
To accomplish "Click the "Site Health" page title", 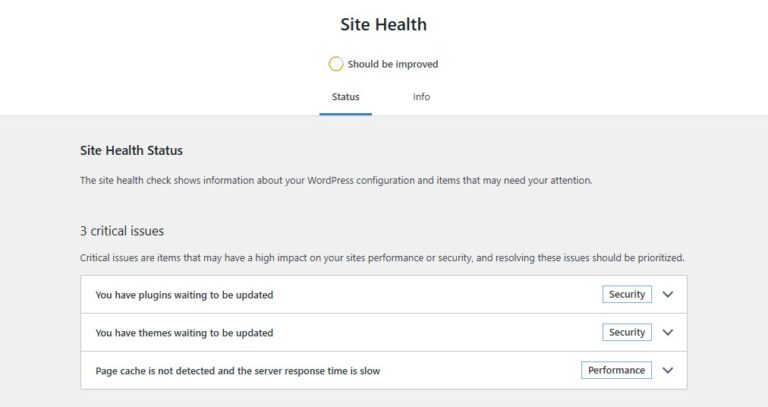I will (384, 24).
